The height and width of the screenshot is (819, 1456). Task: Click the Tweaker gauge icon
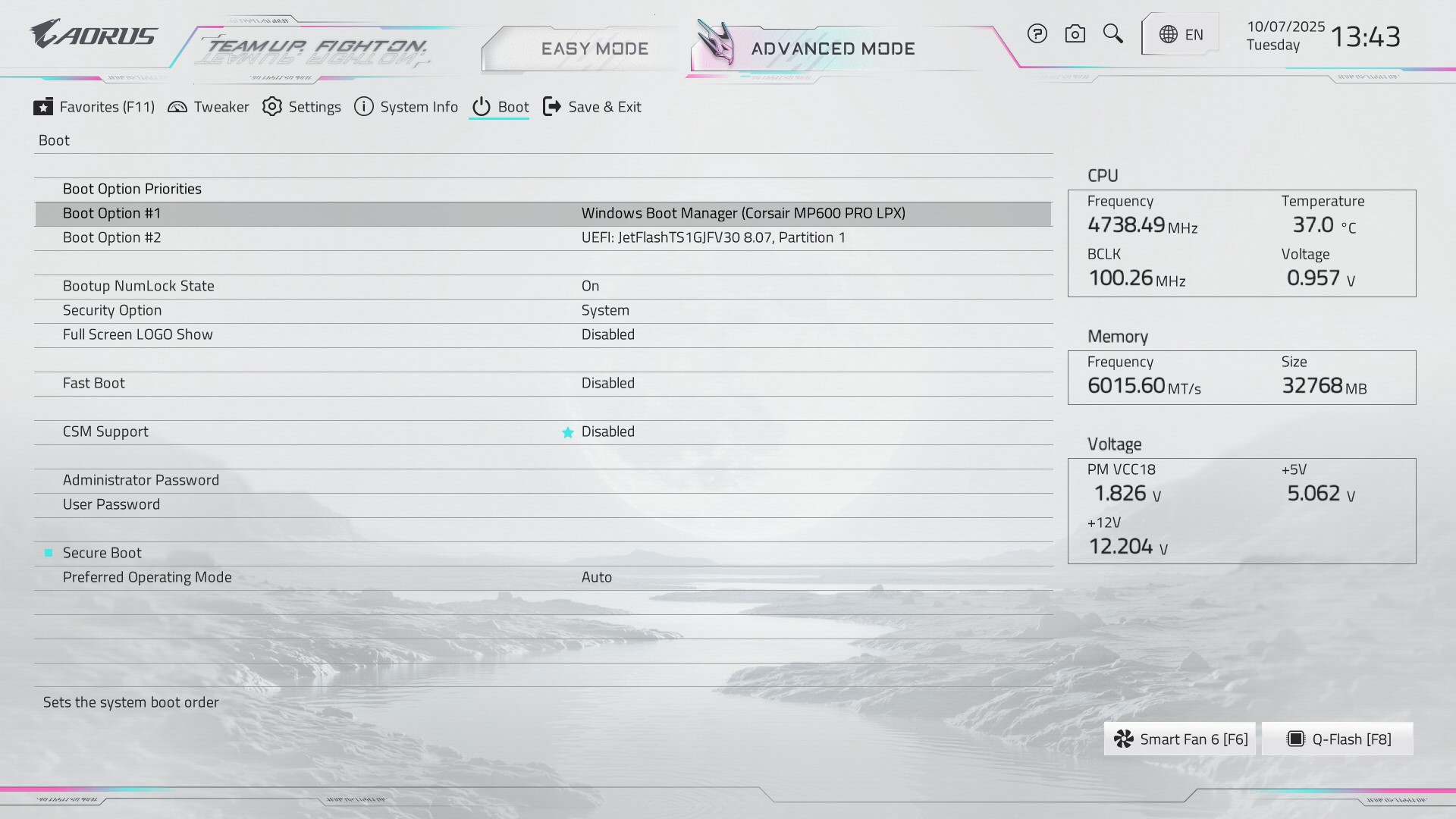coord(177,107)
